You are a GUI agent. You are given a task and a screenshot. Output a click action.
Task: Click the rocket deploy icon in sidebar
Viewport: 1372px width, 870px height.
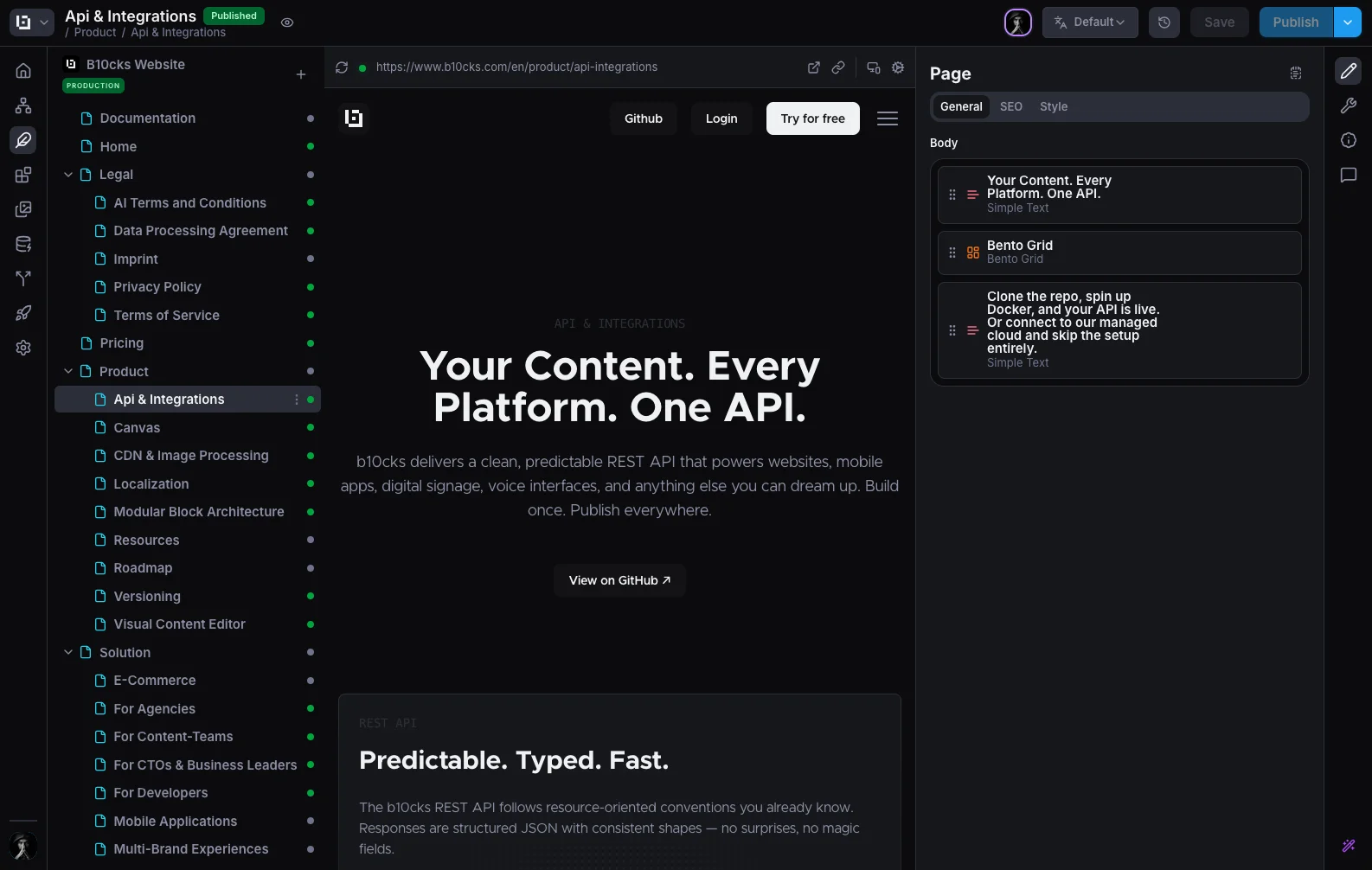coord(23,313)
